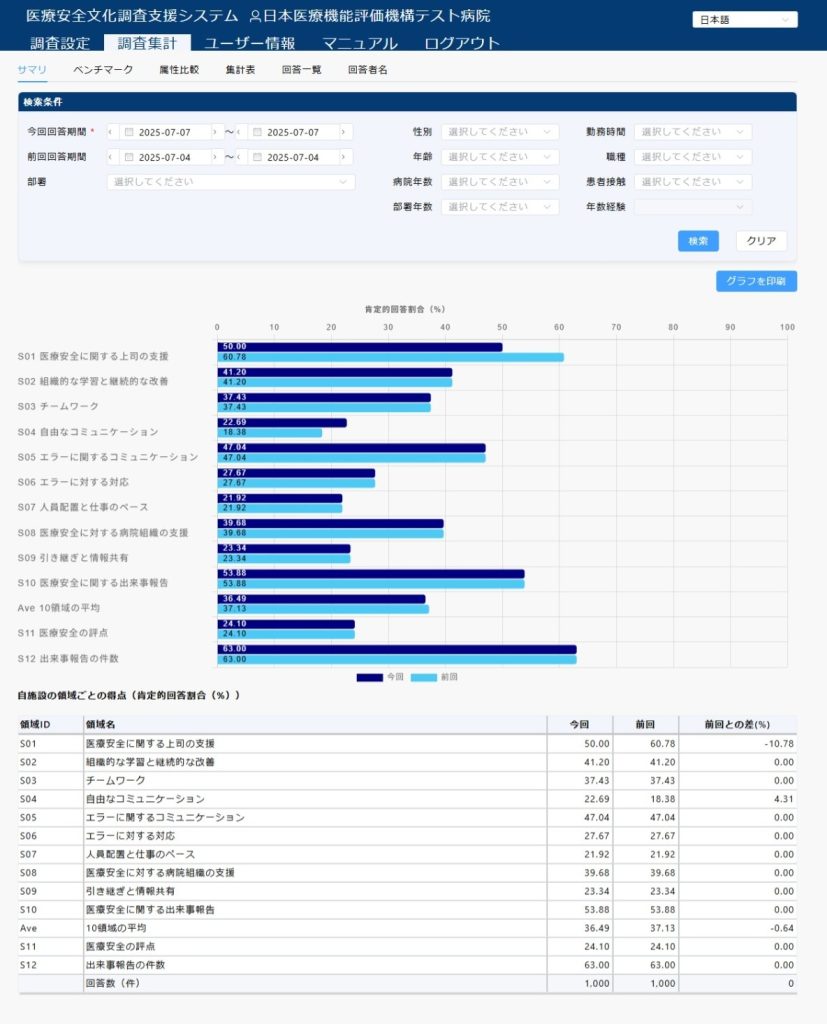Open the 職種 dropdown
Image resolution: width=827 pixels, height=1024 pixels.
pos(692,157)
